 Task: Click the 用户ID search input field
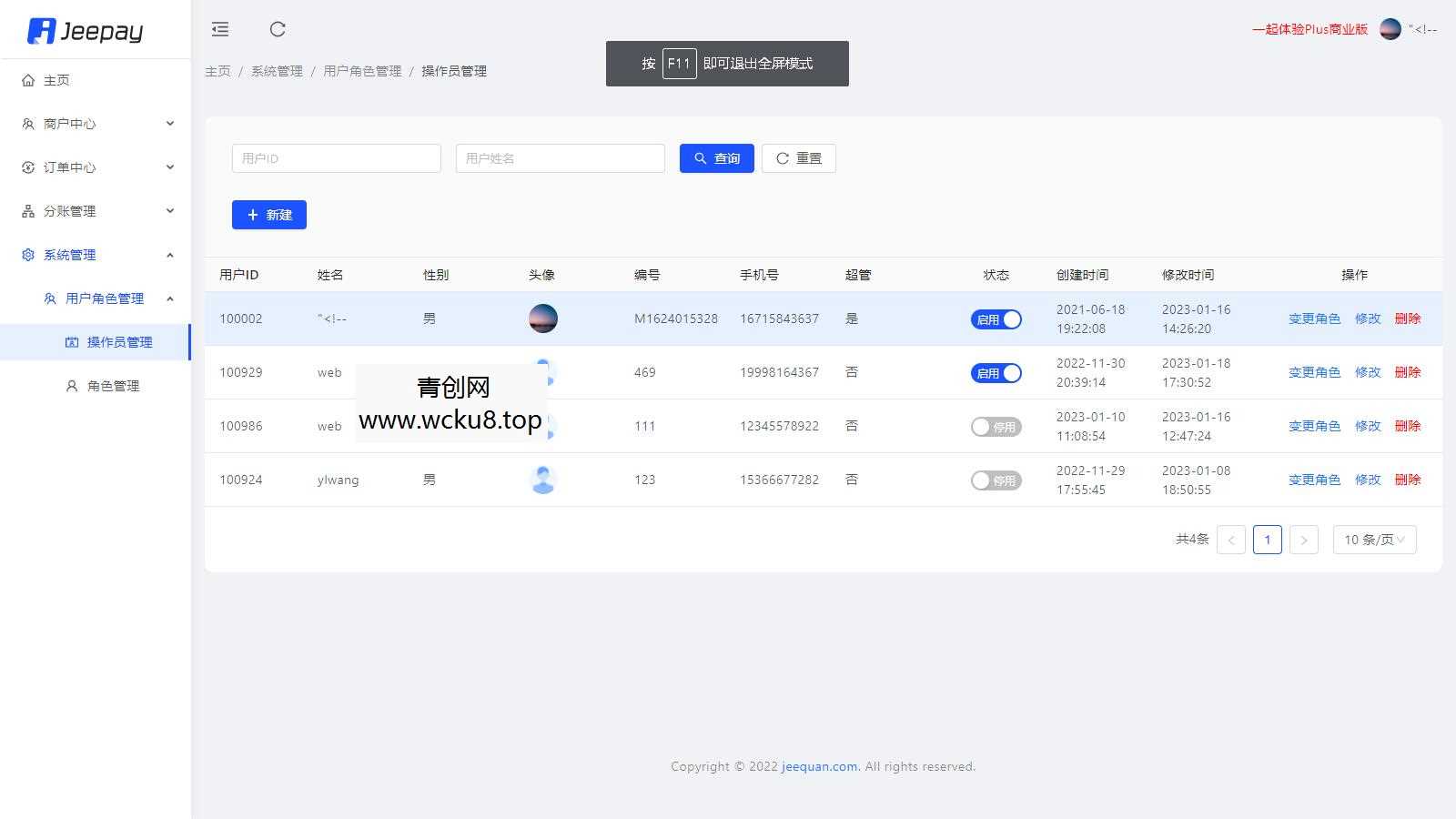[x=336, y=157]
